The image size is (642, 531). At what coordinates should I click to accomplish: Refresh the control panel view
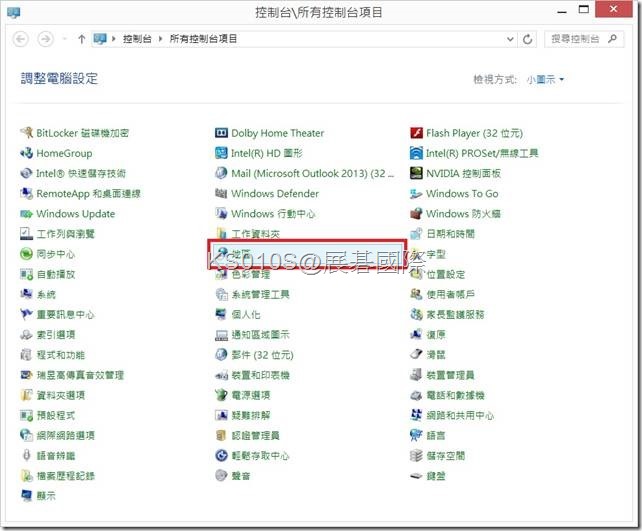tap(527, 39)
